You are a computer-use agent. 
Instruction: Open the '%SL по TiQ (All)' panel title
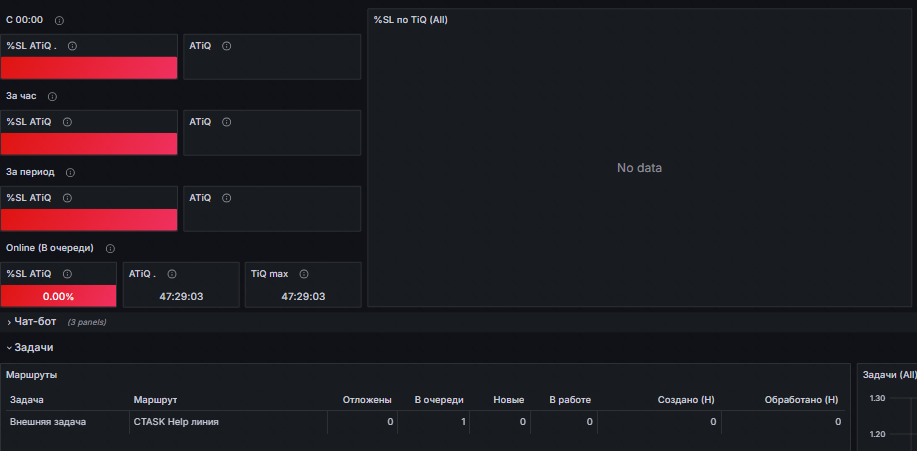coord(411,20)
